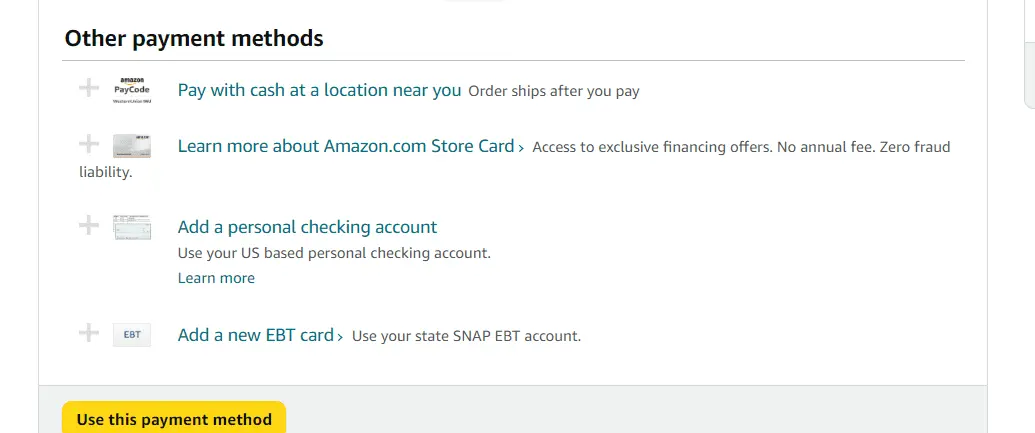1035x433 pixels.
Task: Click the Other payment methods heading
Action: click(194, 39)
